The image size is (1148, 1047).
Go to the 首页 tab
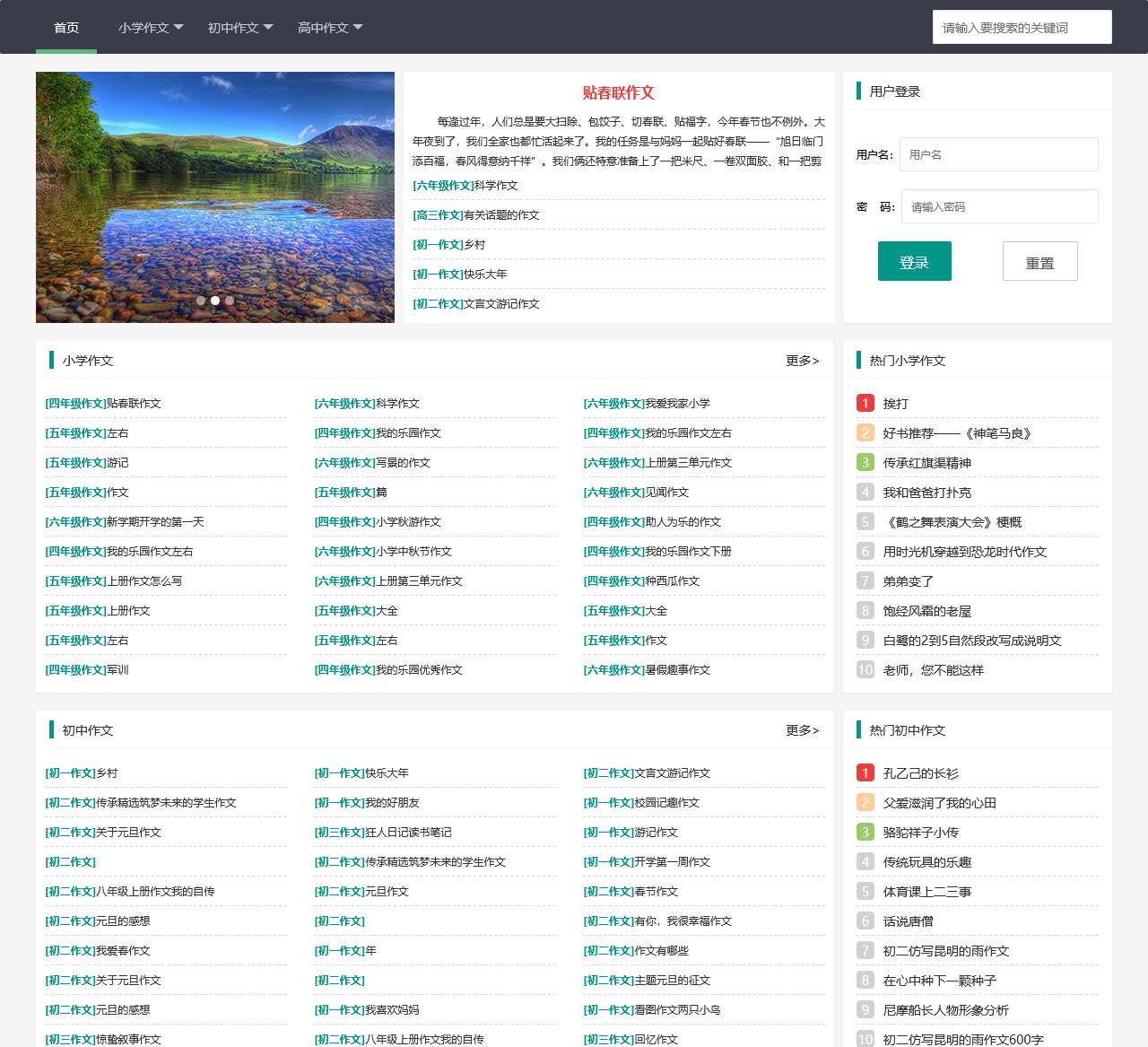tap(66, 28)
